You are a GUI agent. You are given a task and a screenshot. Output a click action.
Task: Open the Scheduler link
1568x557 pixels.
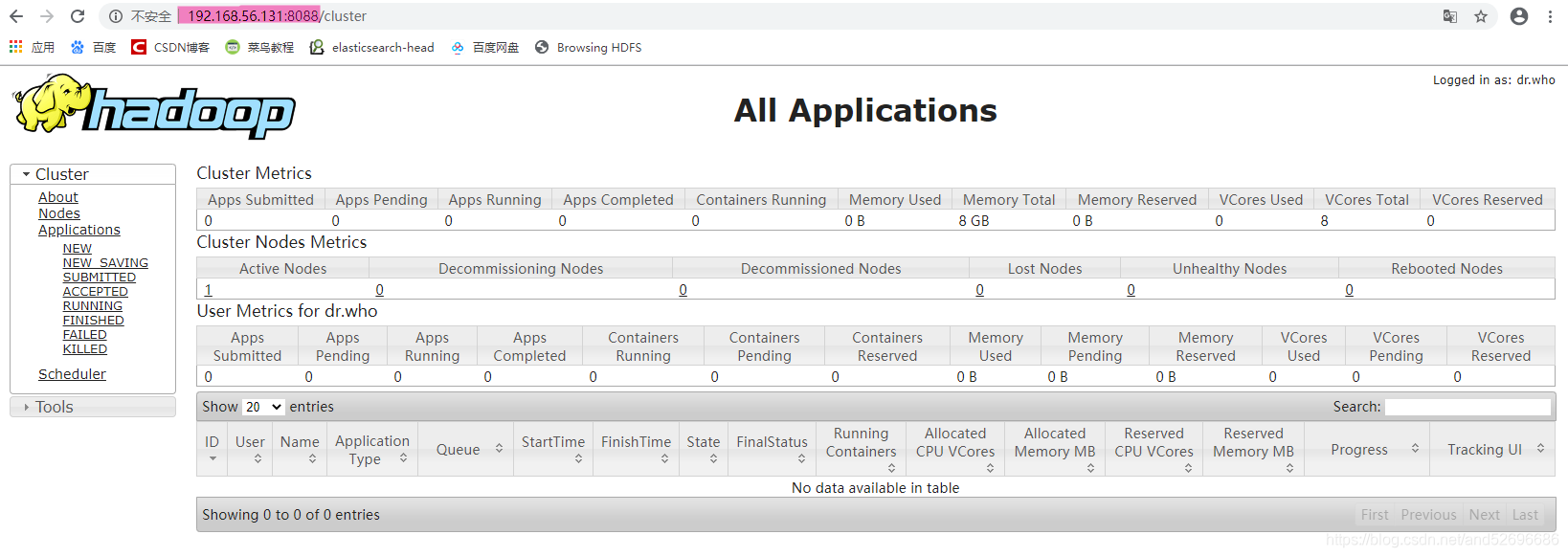(x=72, y=374)
